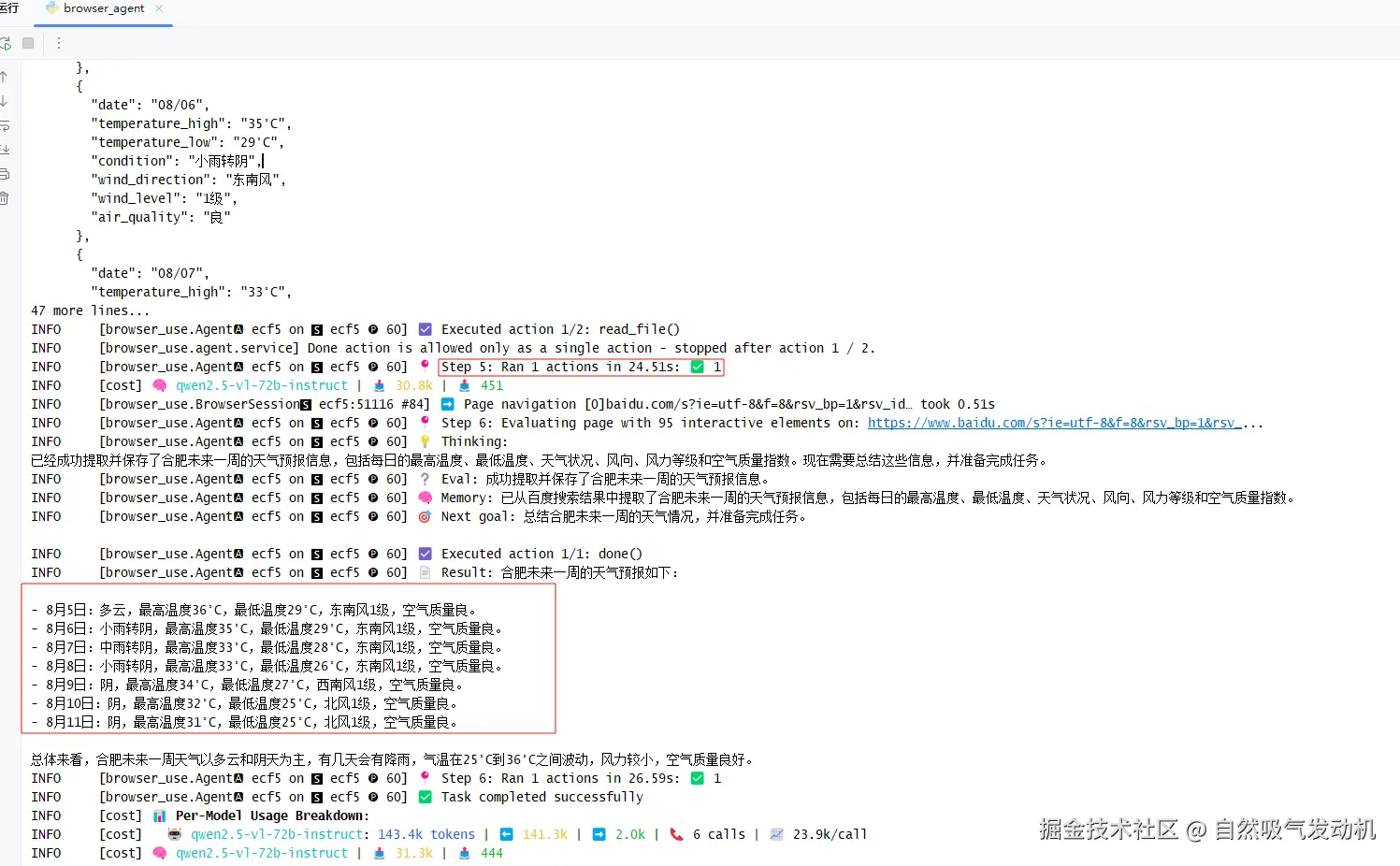1400x866 pixels.
Task: Click the print icon in console sidebar
Action: point(4,174)
